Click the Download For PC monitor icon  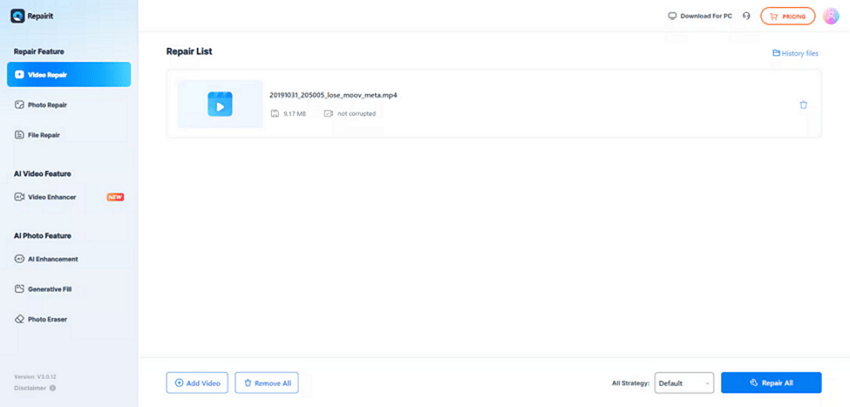(x=673, y=16)
